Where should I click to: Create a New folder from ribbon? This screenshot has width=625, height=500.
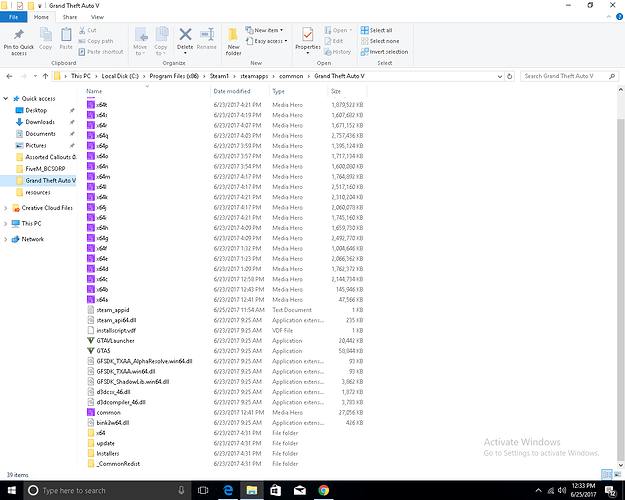pos(233,42)
